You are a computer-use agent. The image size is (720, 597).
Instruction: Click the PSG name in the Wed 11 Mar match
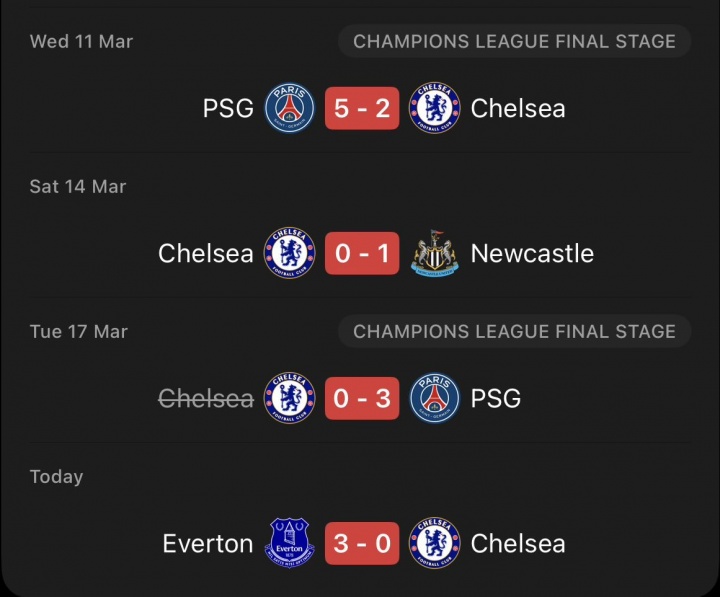click(228, 108)
